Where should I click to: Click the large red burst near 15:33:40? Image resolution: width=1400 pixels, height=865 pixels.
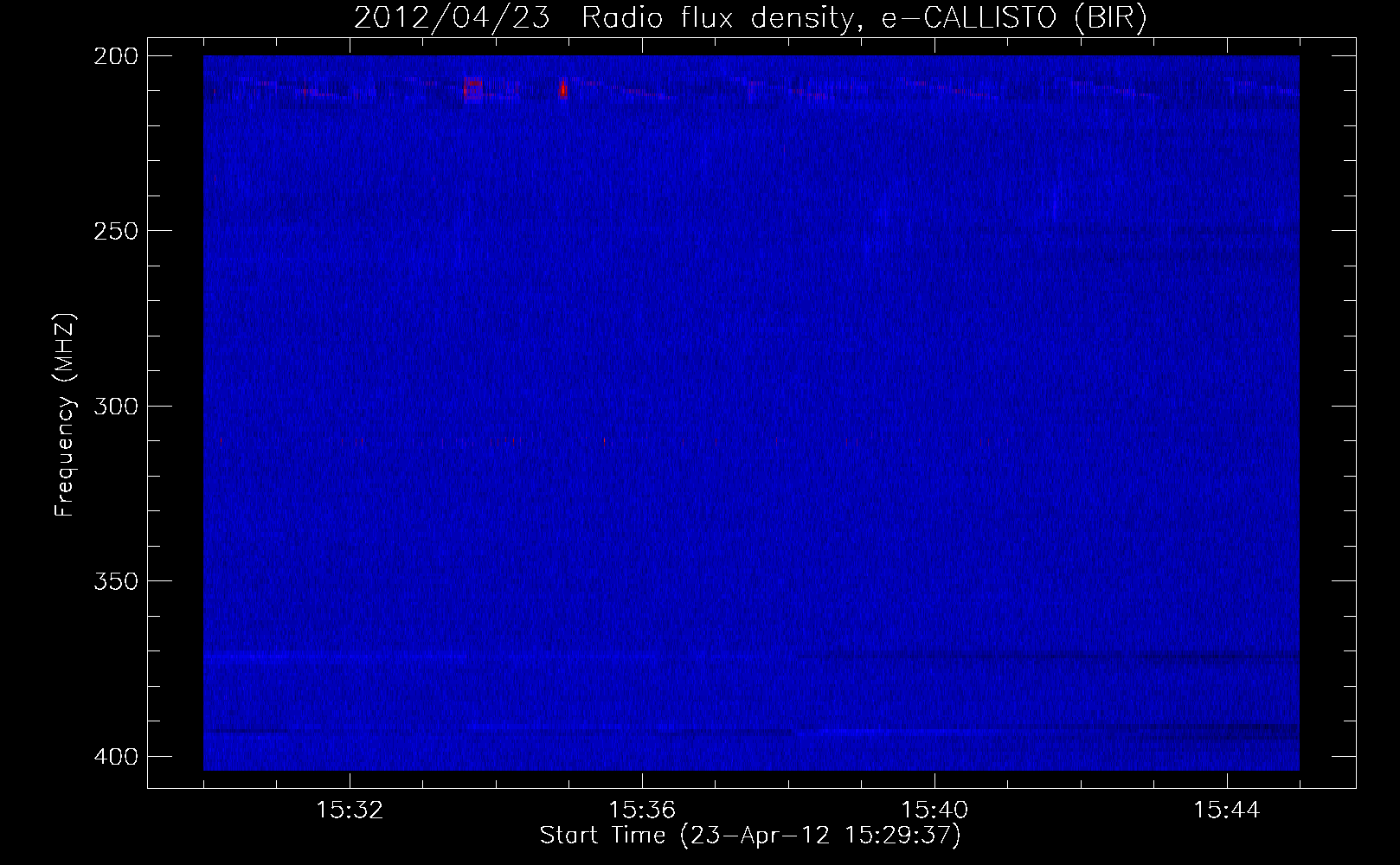[472, 88]
